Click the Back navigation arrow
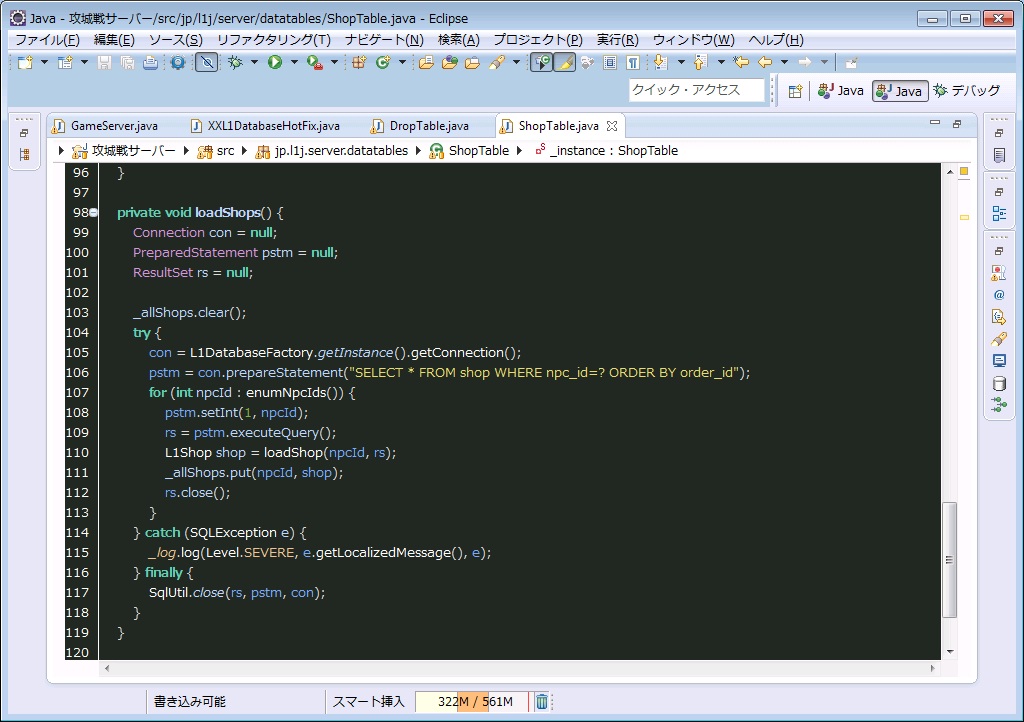Screen dimensions: 1024x722 765,63
